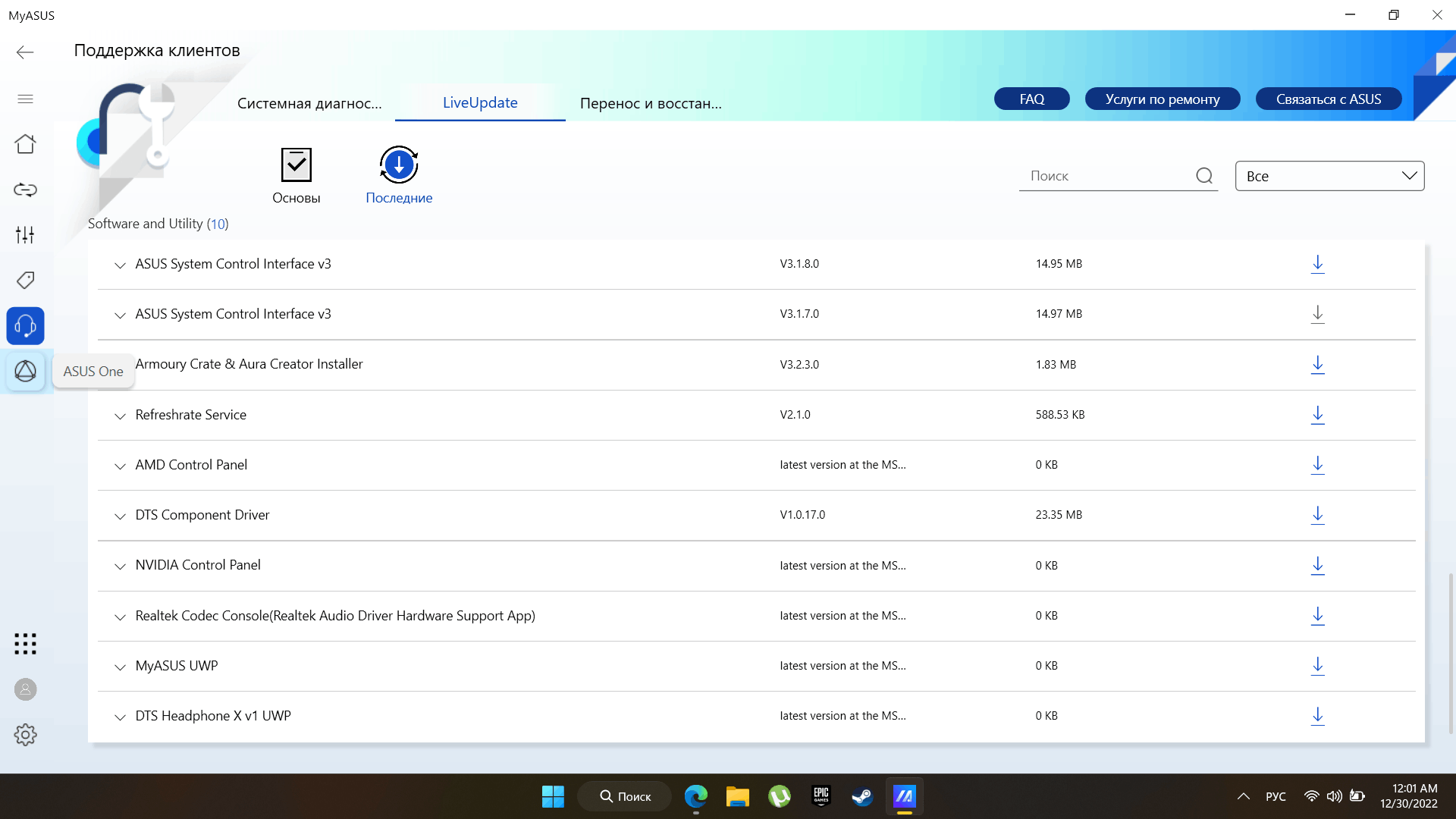Download NVIDIA Control Panel
This screenshot has height=819, width=1456.
1318,566
